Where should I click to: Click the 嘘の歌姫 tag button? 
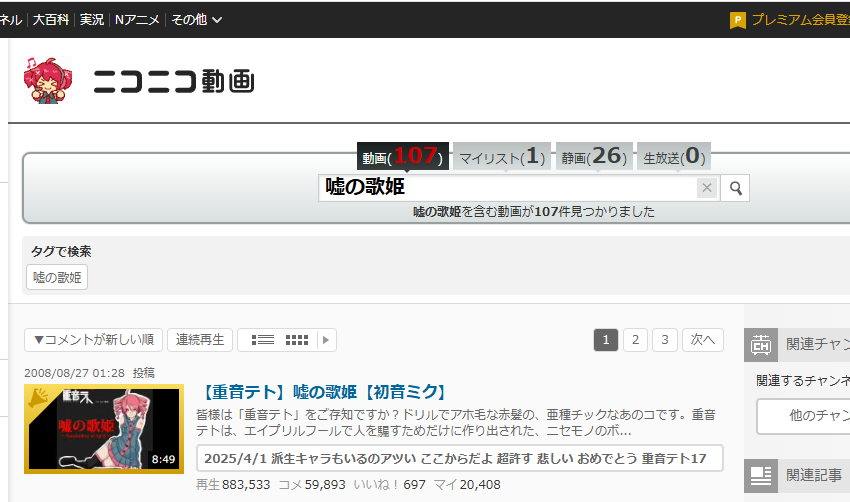57,277
